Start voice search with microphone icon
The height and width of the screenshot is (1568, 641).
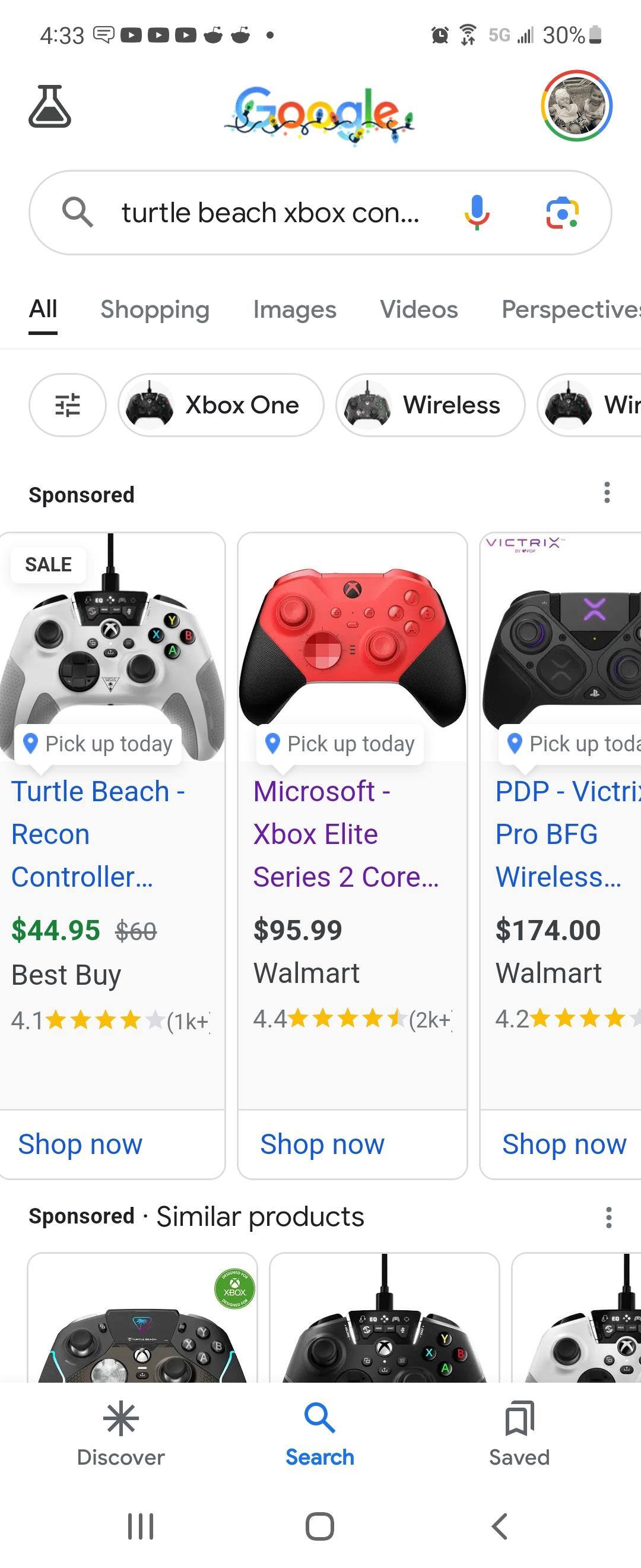point(477,213)
